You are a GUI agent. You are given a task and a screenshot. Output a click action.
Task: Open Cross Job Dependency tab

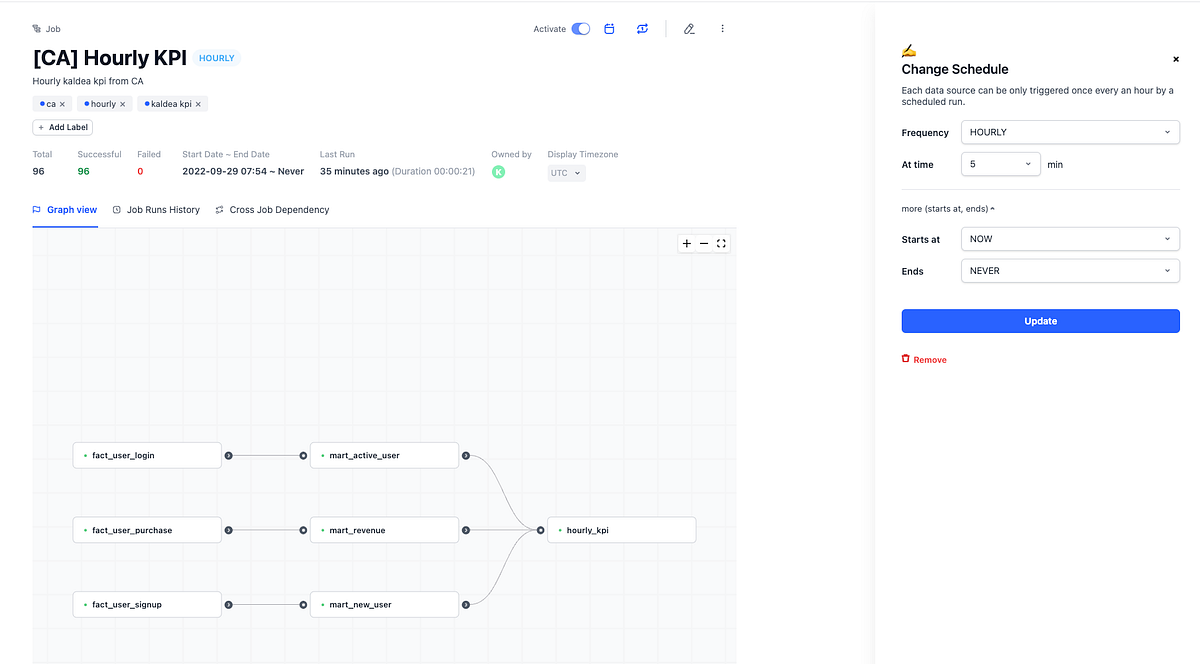[x=272, y=210]
